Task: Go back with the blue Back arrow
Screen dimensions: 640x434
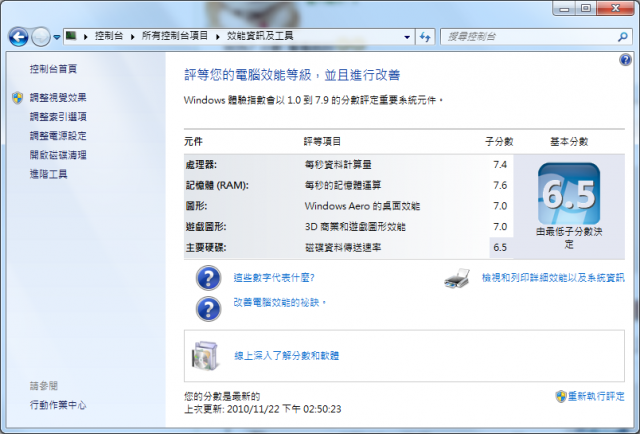Action: click(x=18, y=37)
